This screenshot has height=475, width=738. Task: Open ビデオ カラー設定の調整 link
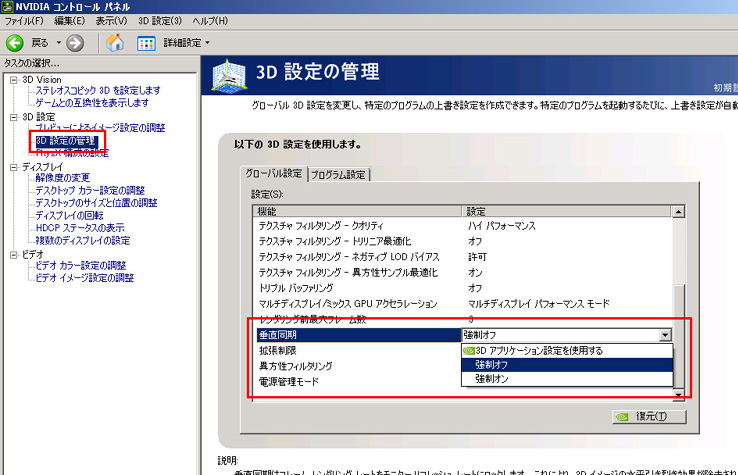(81, 266)
